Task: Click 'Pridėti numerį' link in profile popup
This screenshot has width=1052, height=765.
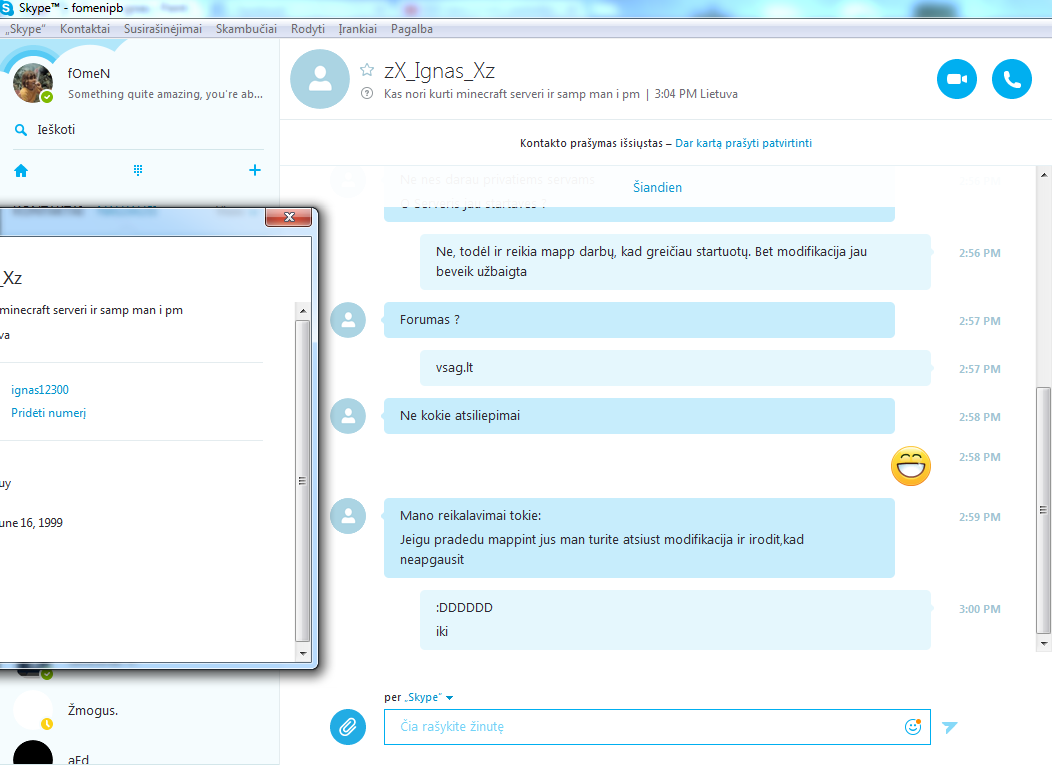Action: (48, 413)
